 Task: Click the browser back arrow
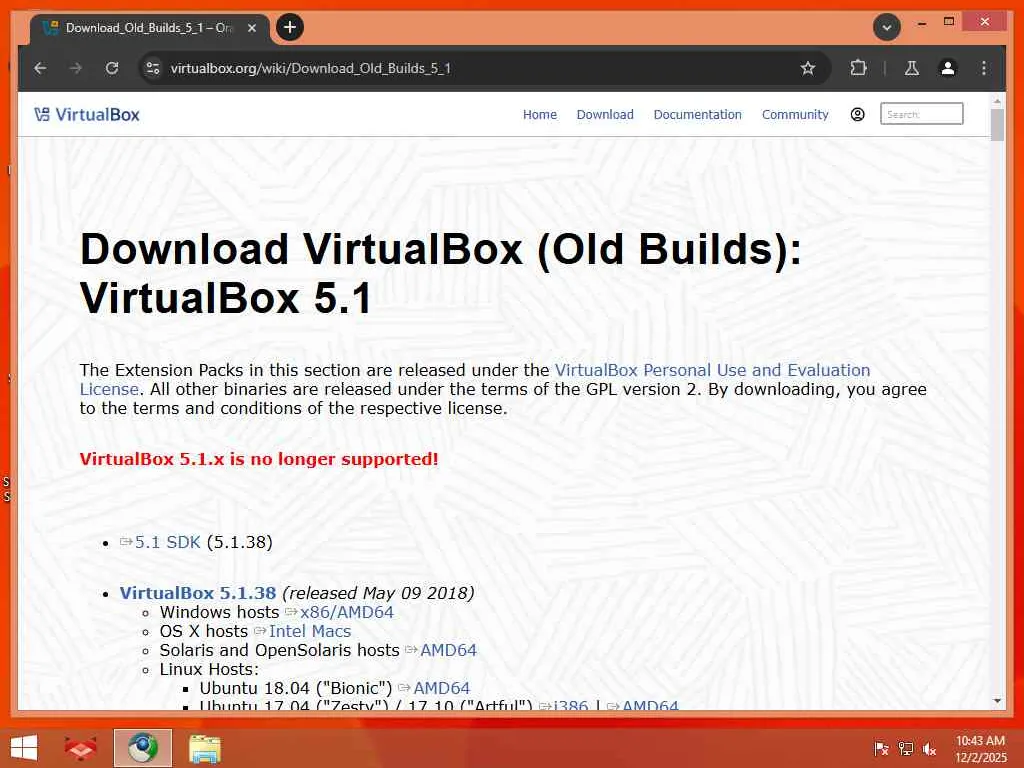(40, 68)
